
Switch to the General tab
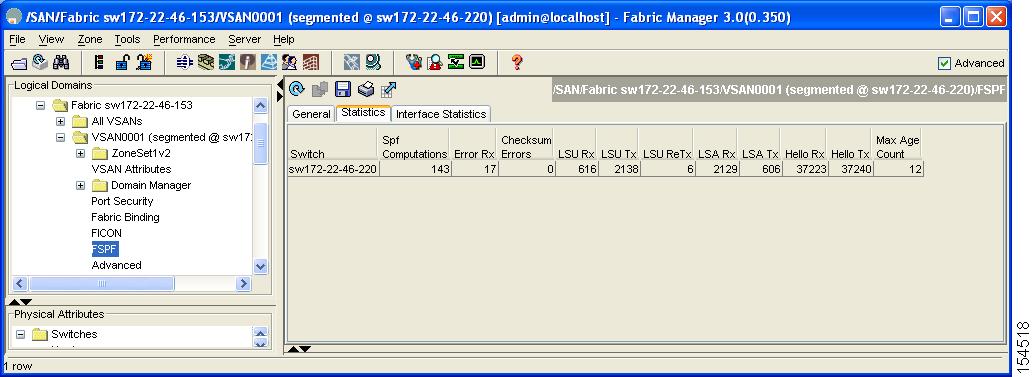pyautogui.click(x=311, y=114)
